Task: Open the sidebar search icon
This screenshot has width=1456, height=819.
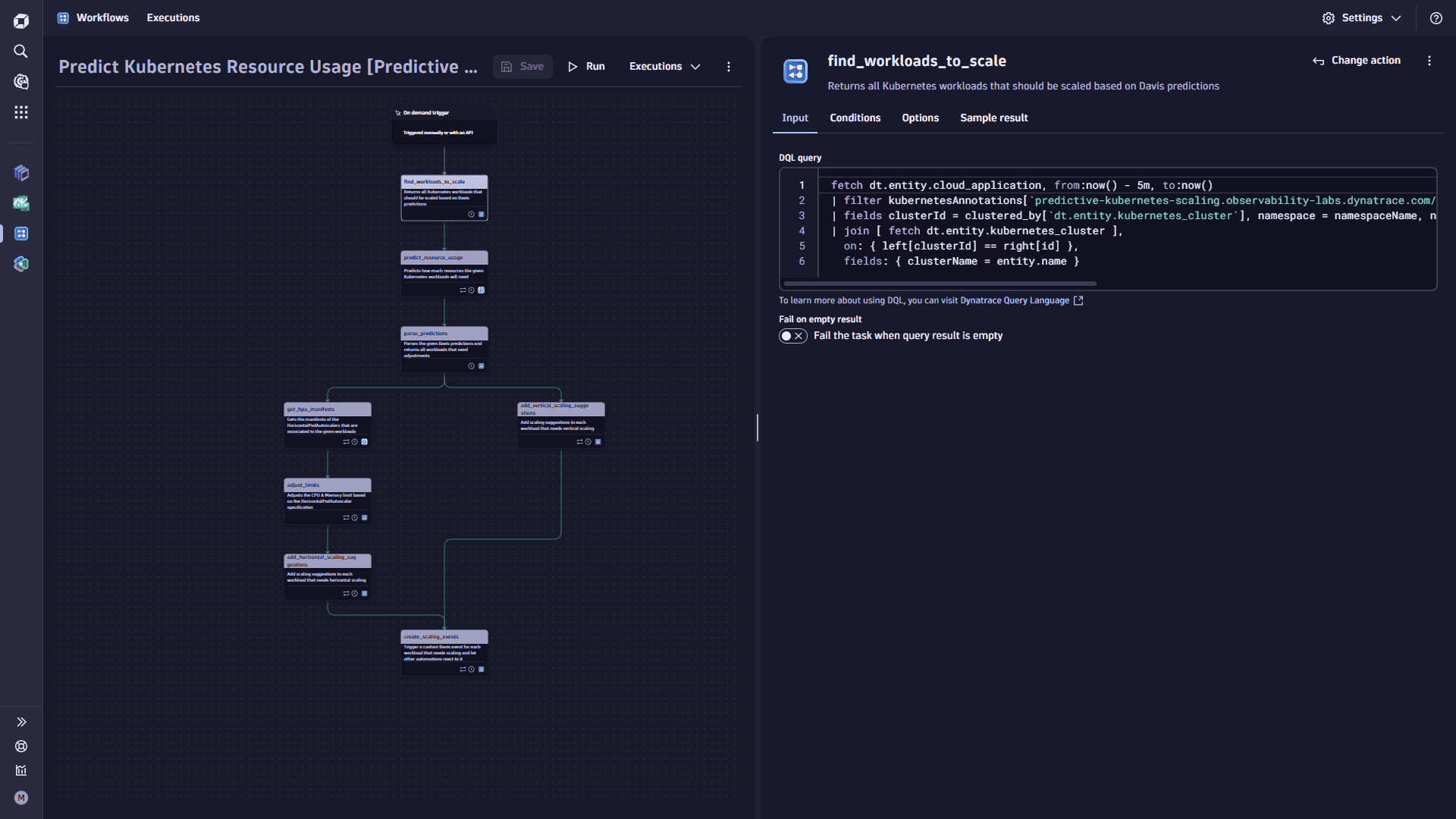Action: (21, 51)
